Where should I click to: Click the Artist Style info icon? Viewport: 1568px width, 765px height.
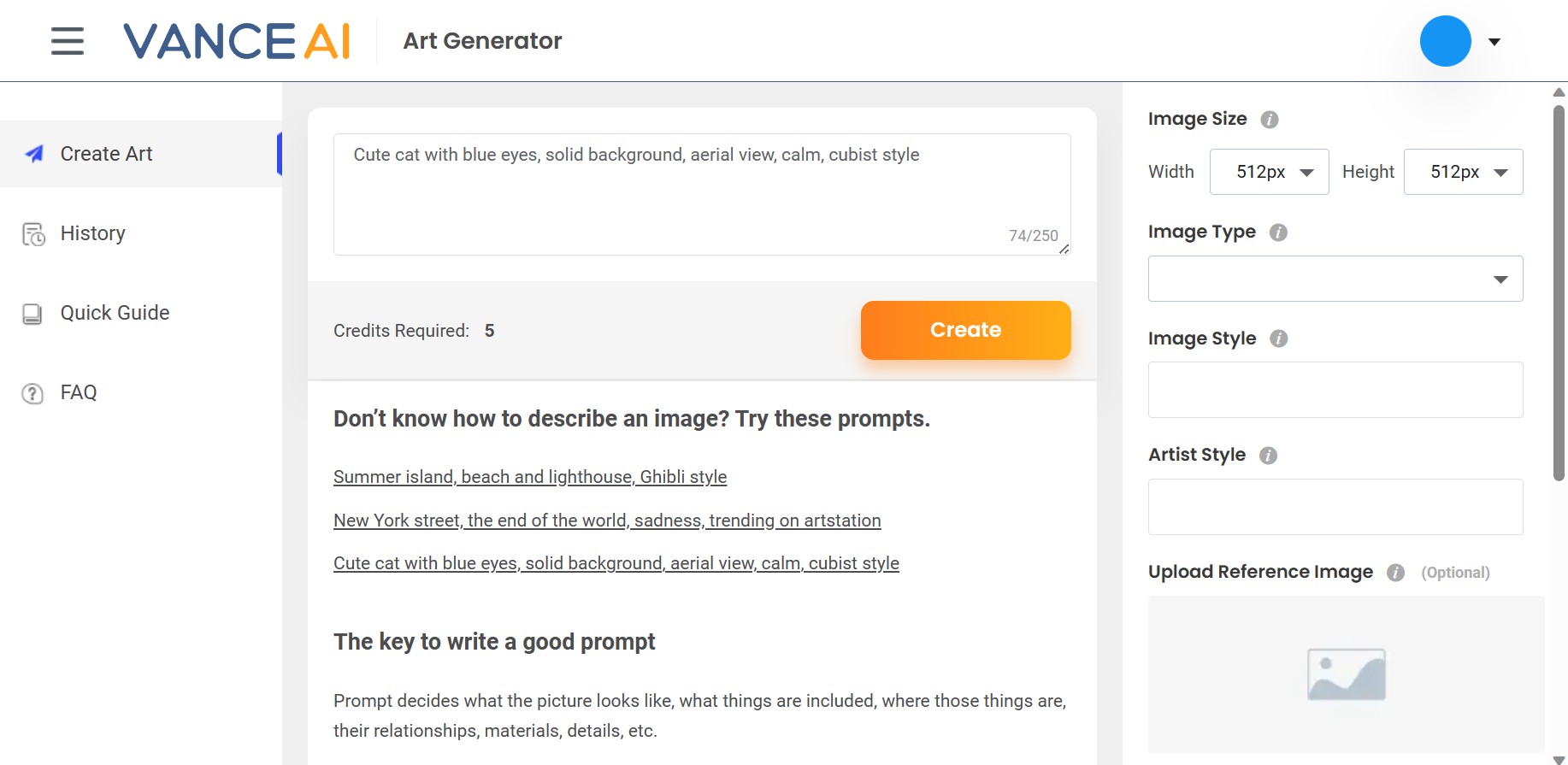click(x=1269, y=456)
